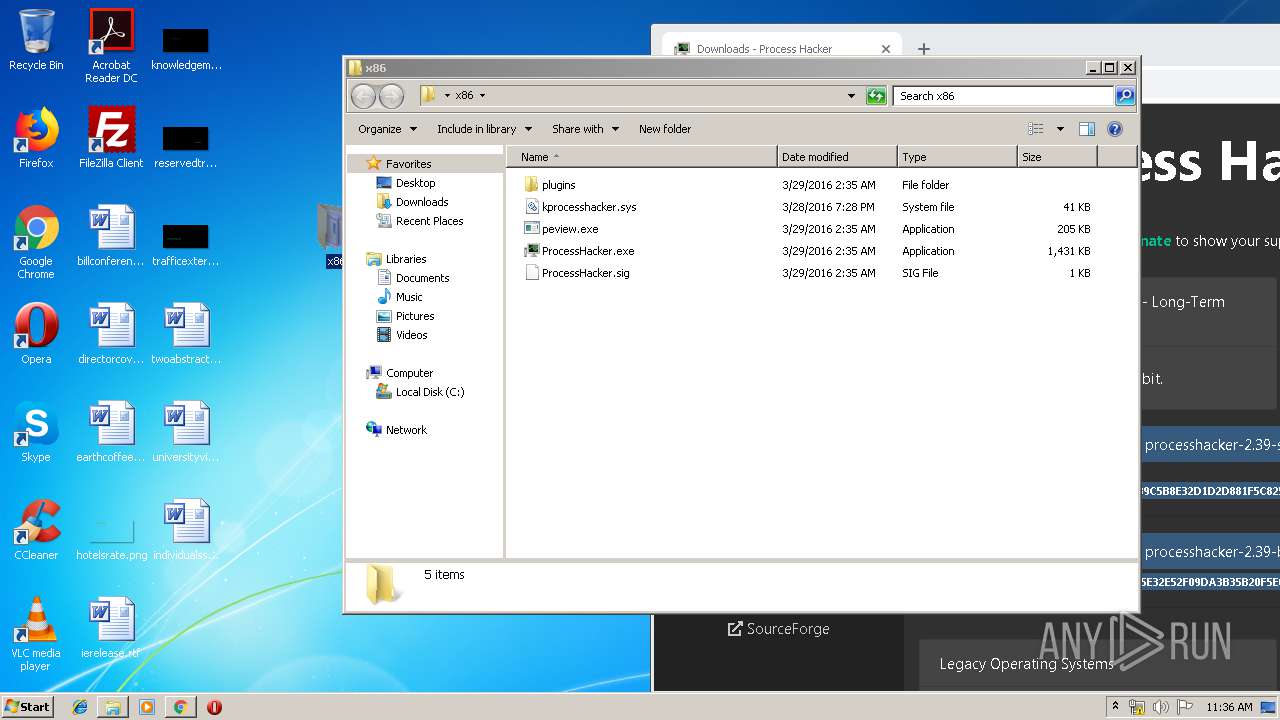
Task: Open Google Chrome desktop shortcut
Action: [36, 242]
